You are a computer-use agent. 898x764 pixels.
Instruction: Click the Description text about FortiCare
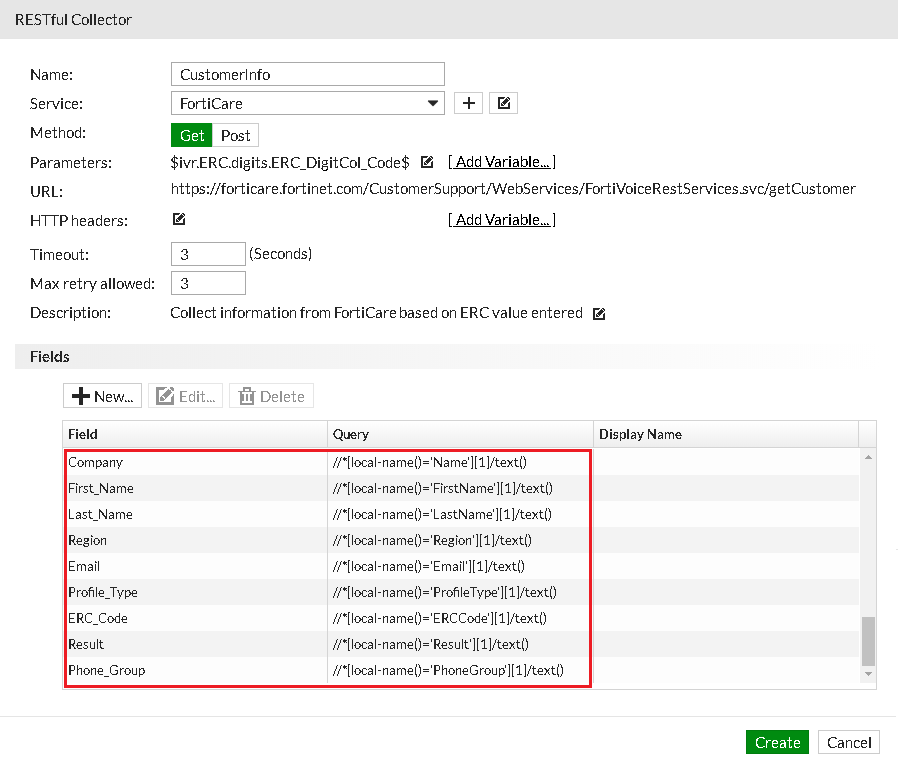pos(376,313)
